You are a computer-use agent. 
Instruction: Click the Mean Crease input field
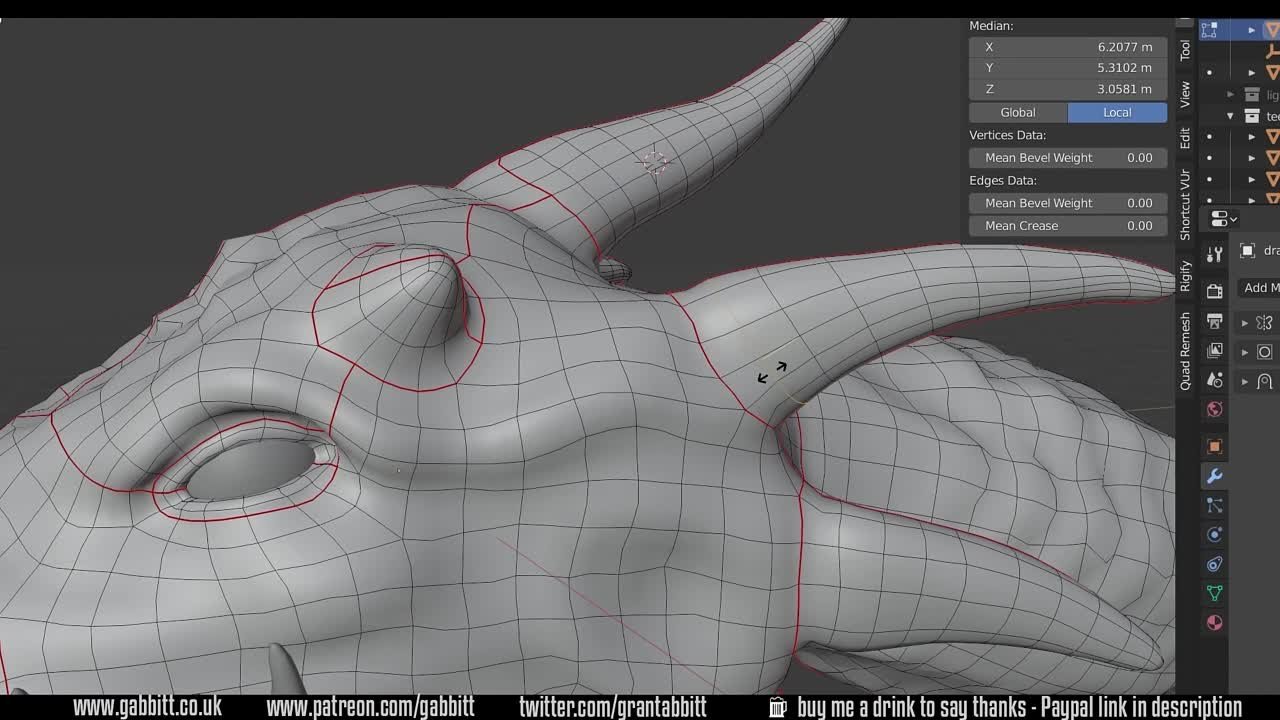coord(1067,225)
